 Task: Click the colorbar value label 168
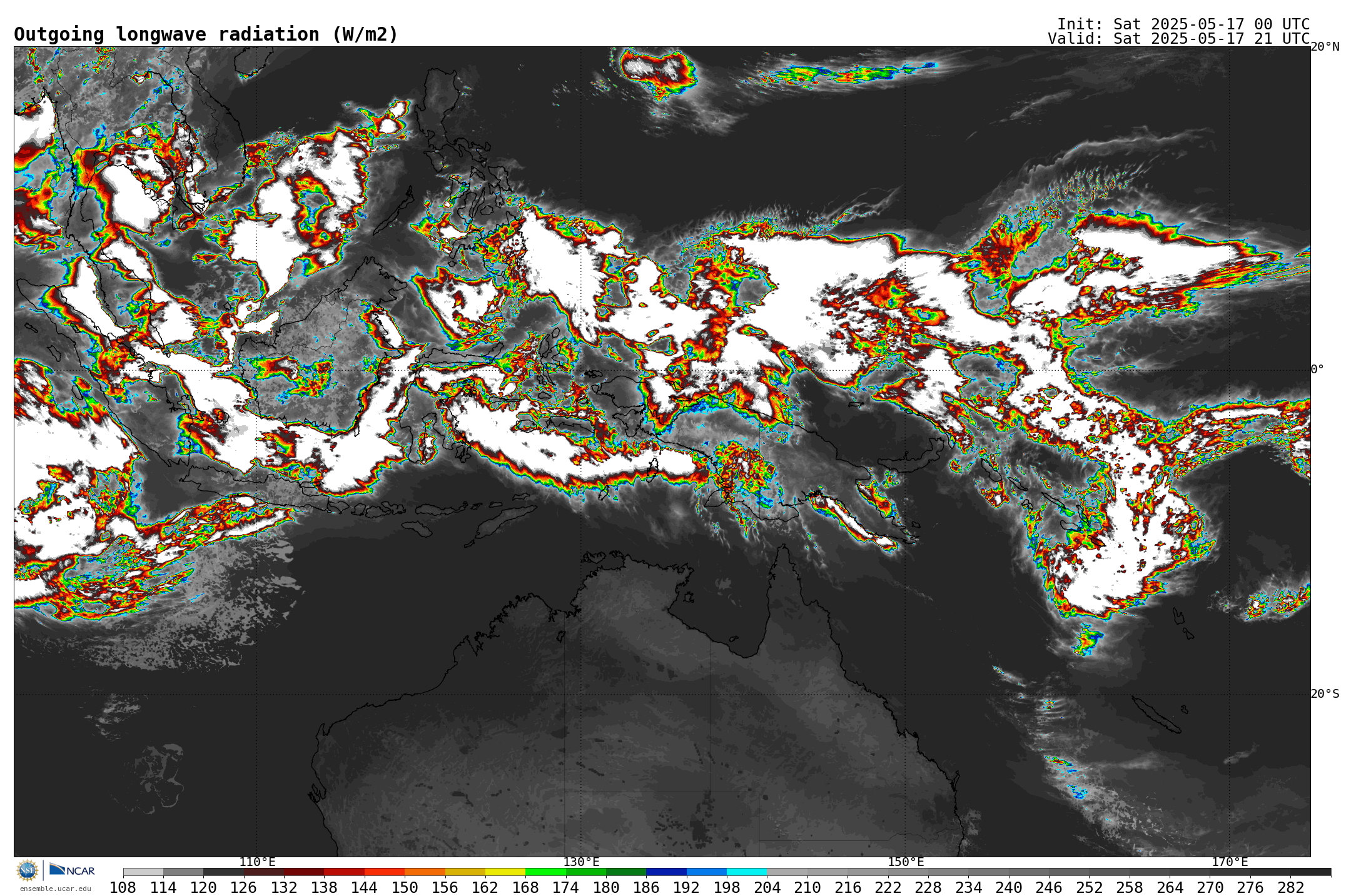(525, 887)
